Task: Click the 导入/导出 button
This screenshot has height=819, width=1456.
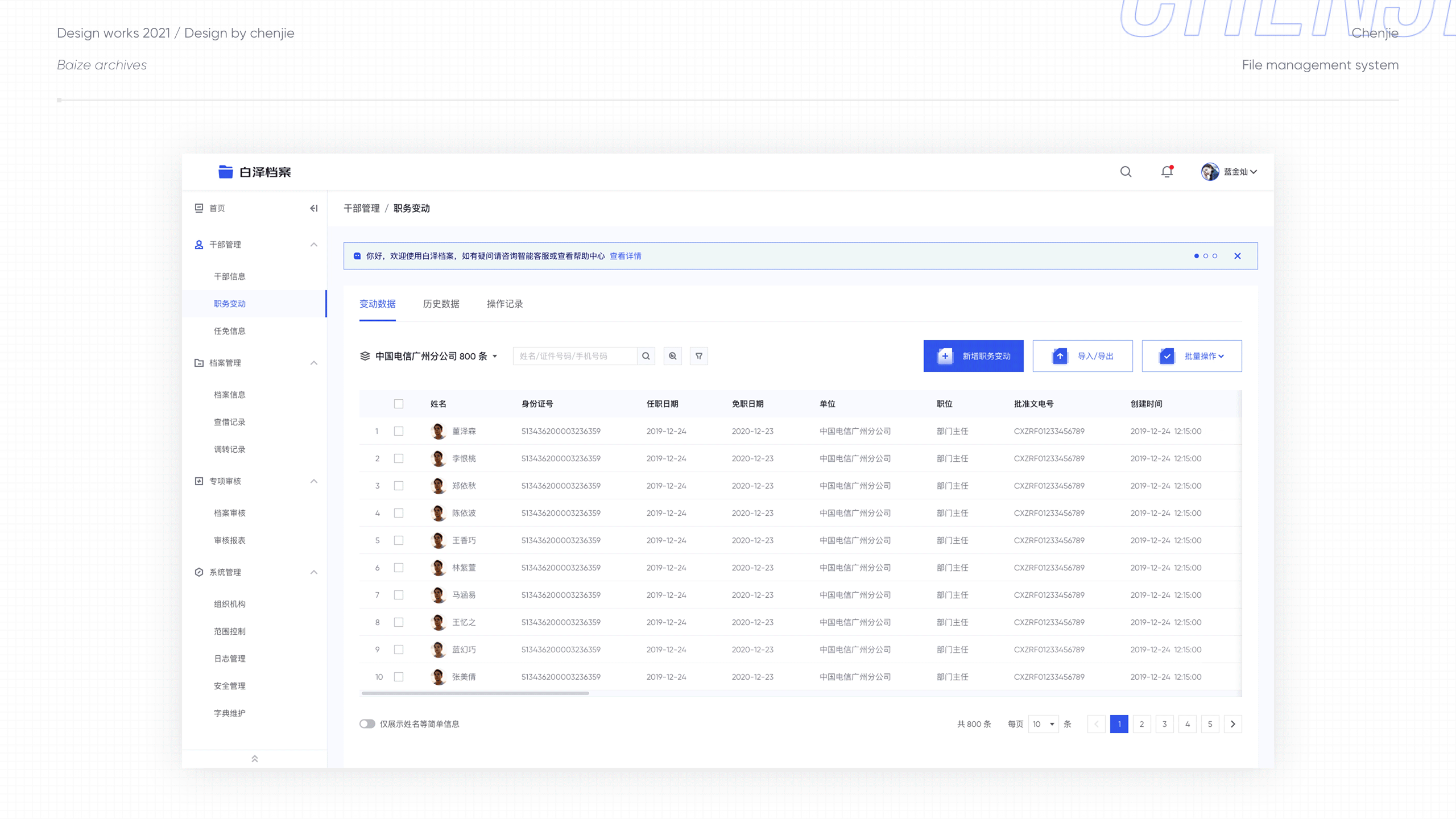Action: click(1082, 356)
